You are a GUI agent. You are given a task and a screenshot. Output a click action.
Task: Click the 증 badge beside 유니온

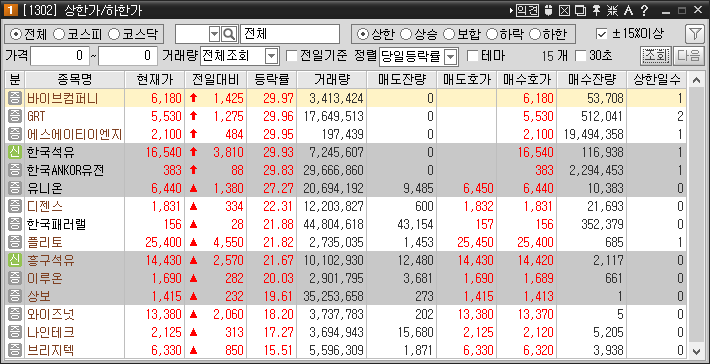[x=15, y=188]
